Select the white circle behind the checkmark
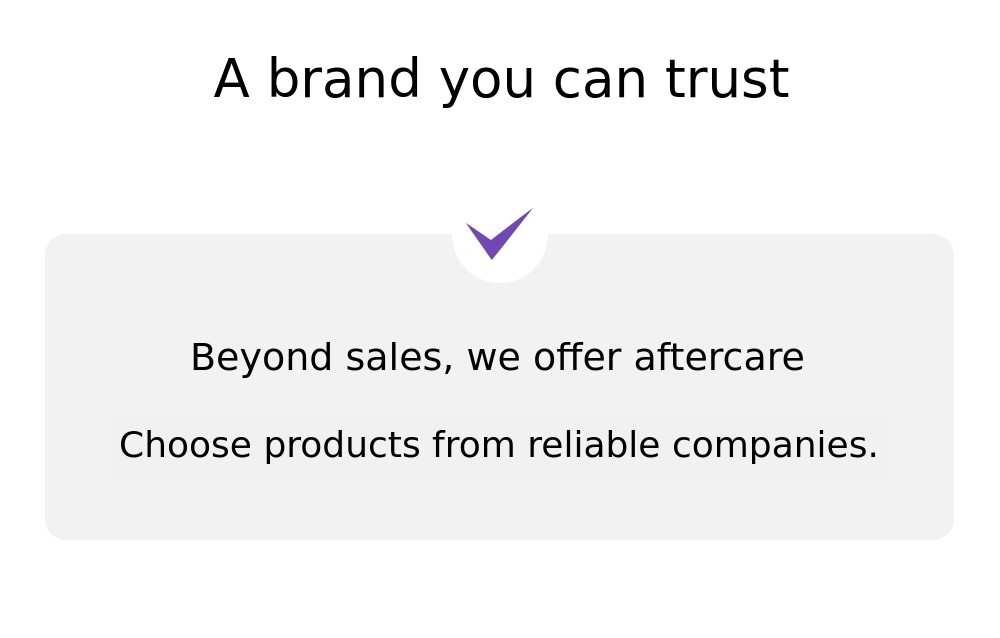Viewport: 1000px width, 638px height. [500, 235]
